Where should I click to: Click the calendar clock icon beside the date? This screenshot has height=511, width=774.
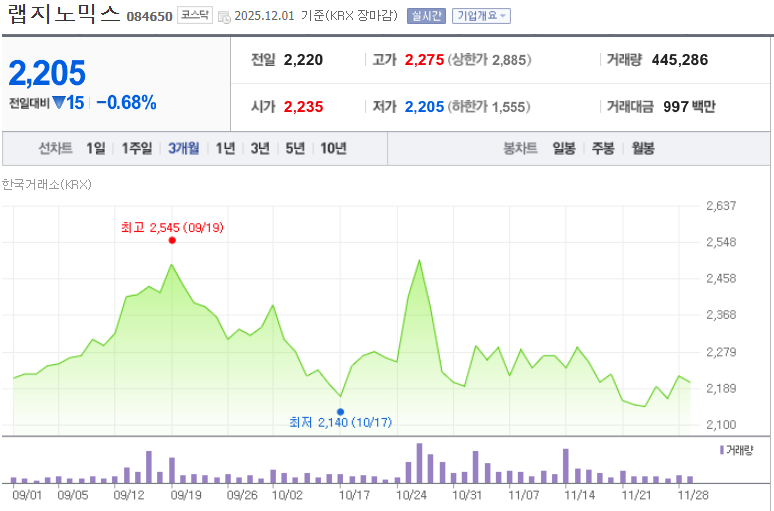[x=224, y=17]
